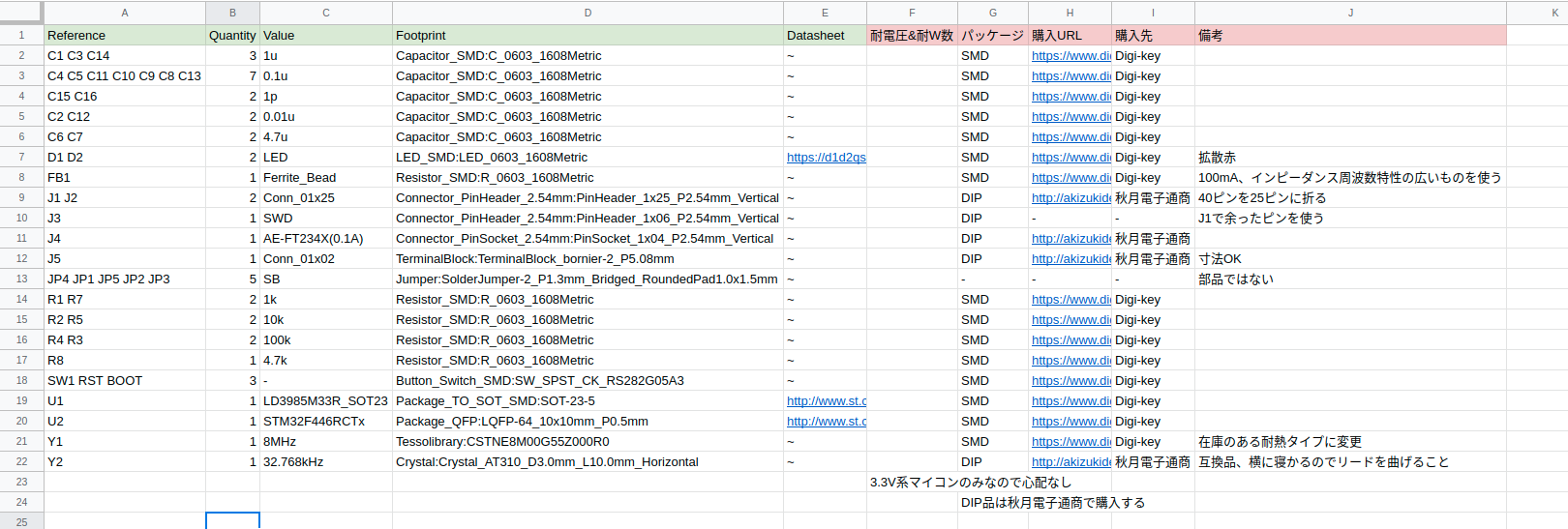
Task: Open the D1 D2 datasheet link
Action: [x=826, y=158]
